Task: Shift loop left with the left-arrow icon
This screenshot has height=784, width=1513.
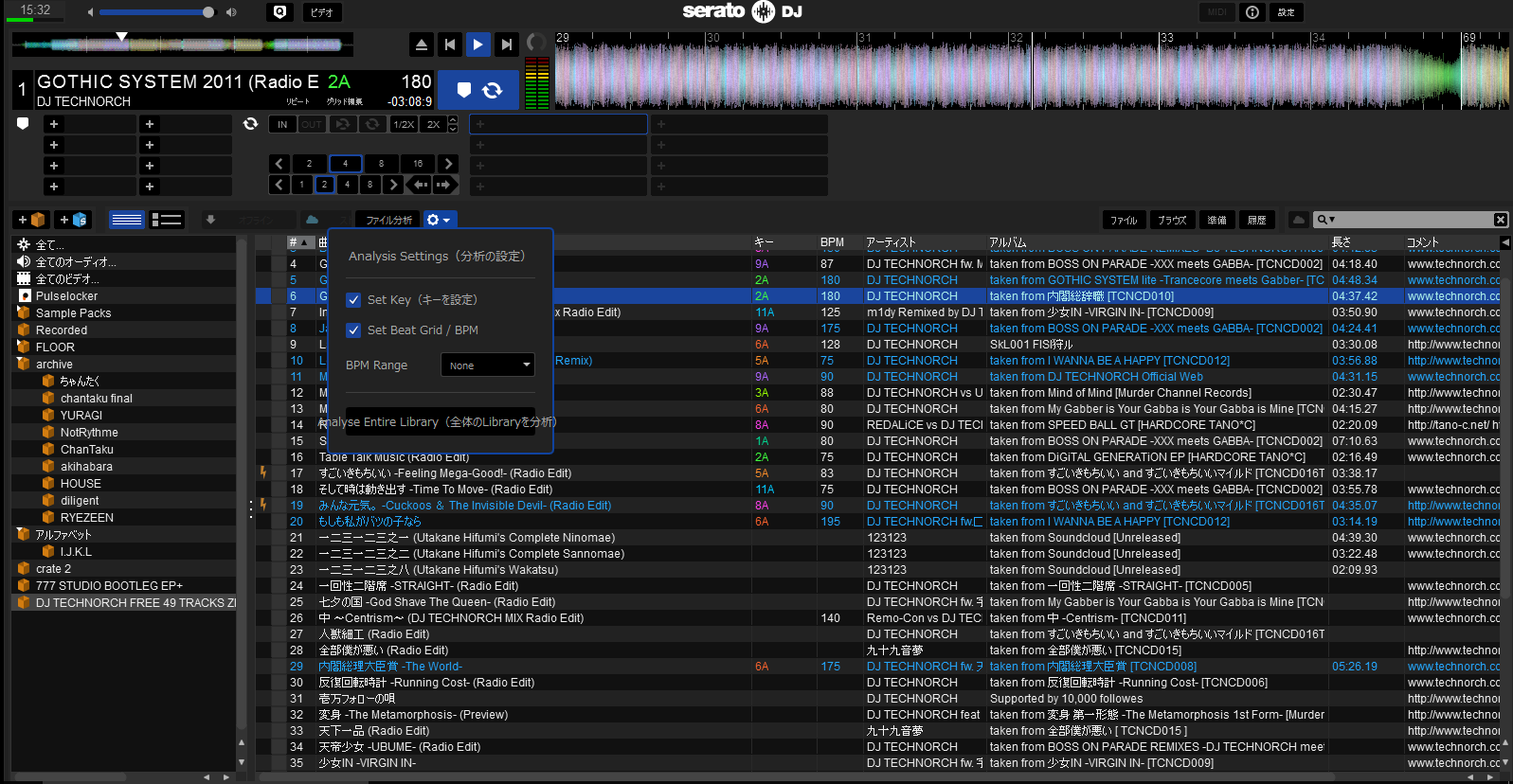Action: click(420, 185)
